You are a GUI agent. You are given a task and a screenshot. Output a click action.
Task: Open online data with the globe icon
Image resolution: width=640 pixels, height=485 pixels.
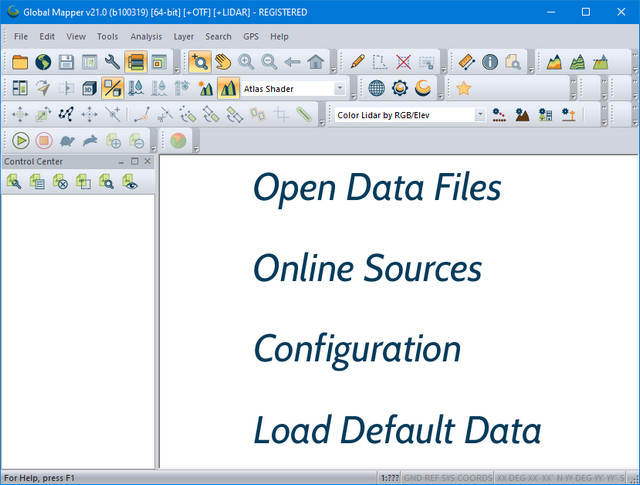[43, 62]
